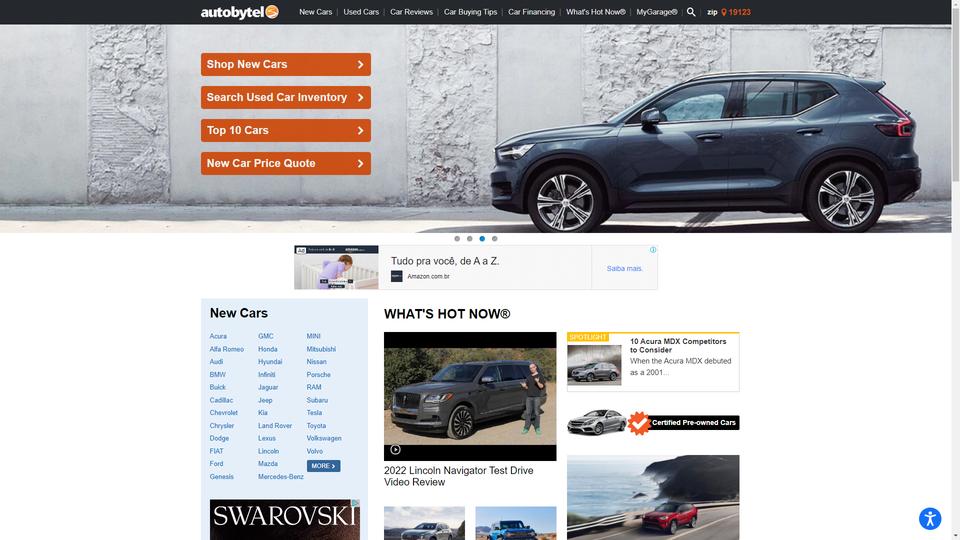960x540 pixels.
Task: Select Volvo brand link
Action: (x=315, y=451)
